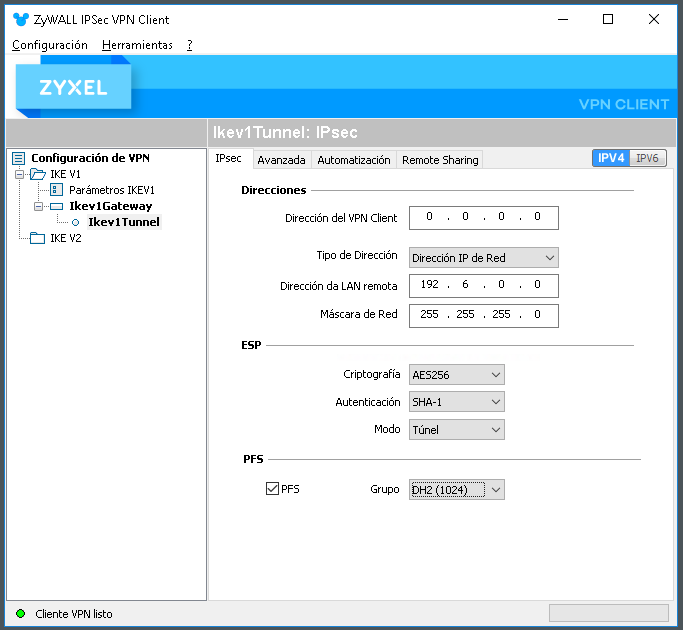The height and width of the screenshot is (630, 683).
Task: Select the IKE V1 tree label
Action: [x=65, y=174]
